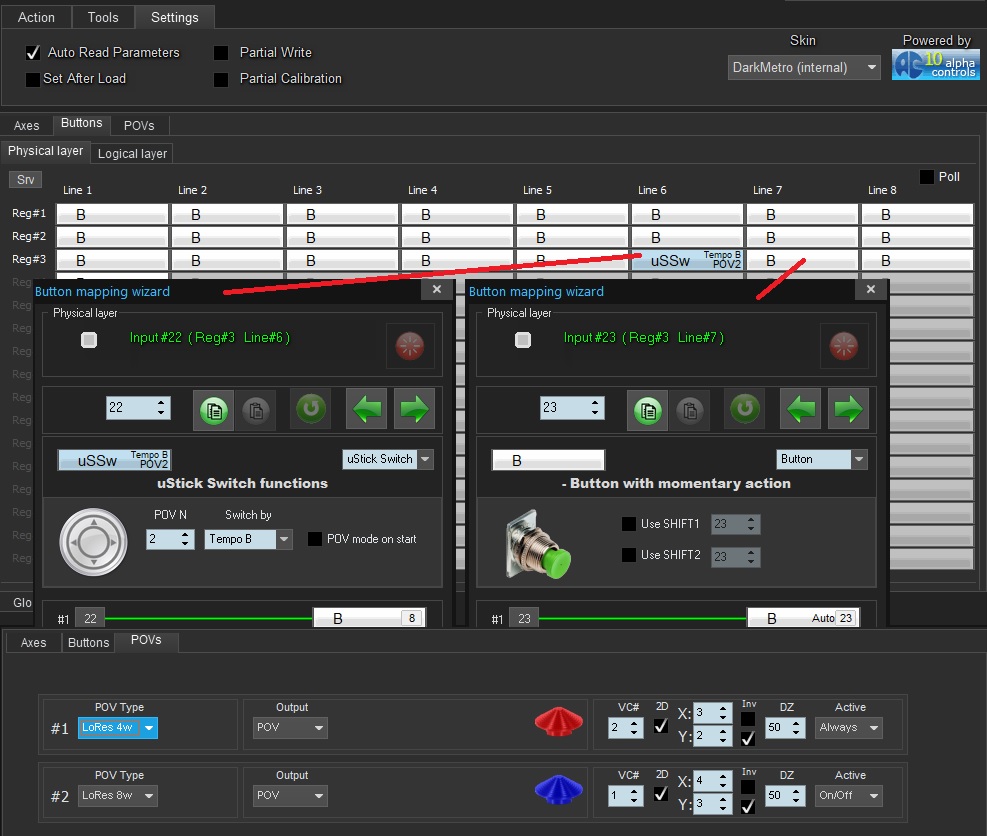Disable Auto Read Parameters checkbox
The image size is (987, 836).
[33, 53]
